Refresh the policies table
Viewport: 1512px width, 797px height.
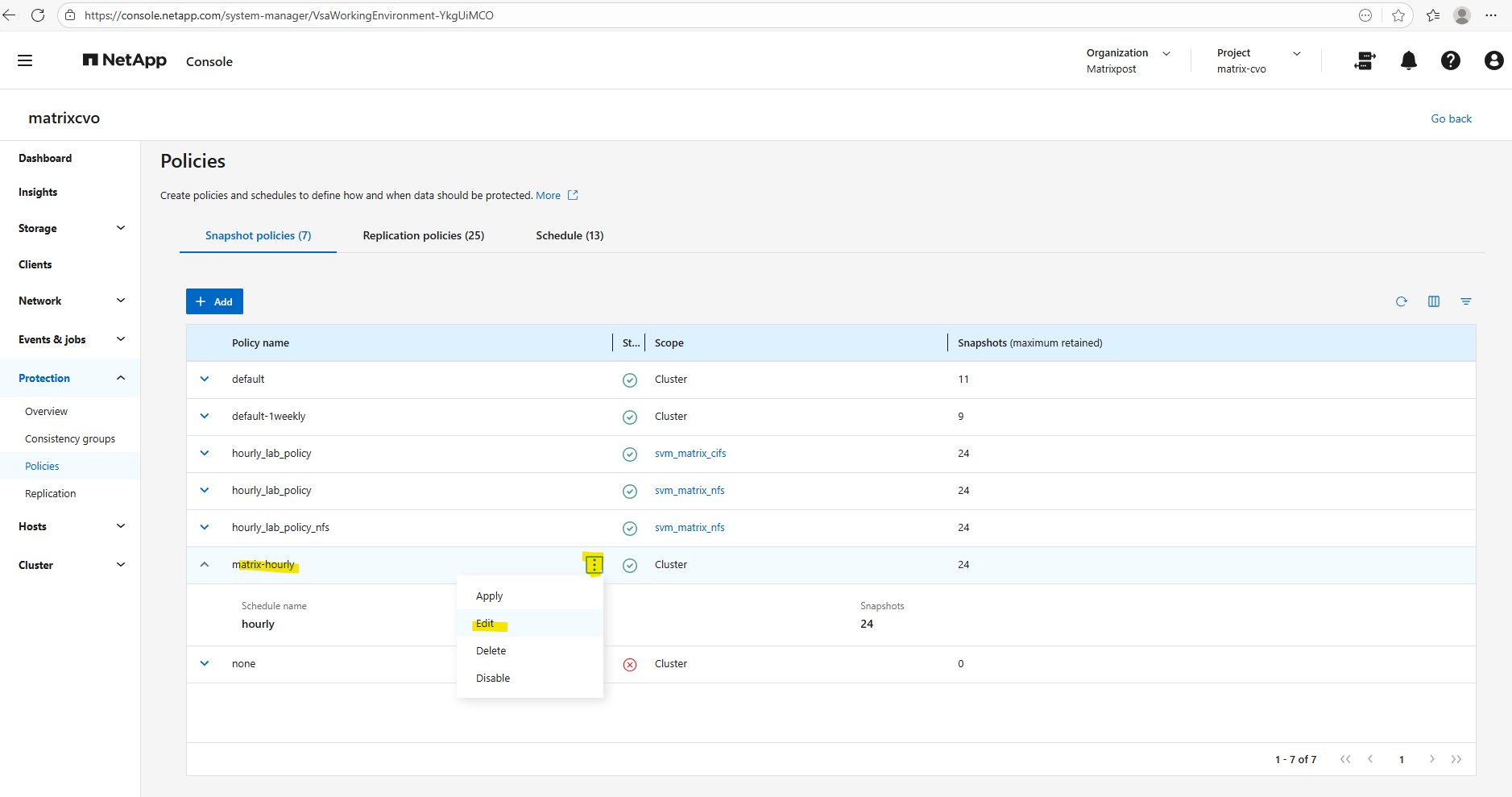(1401, 301)
